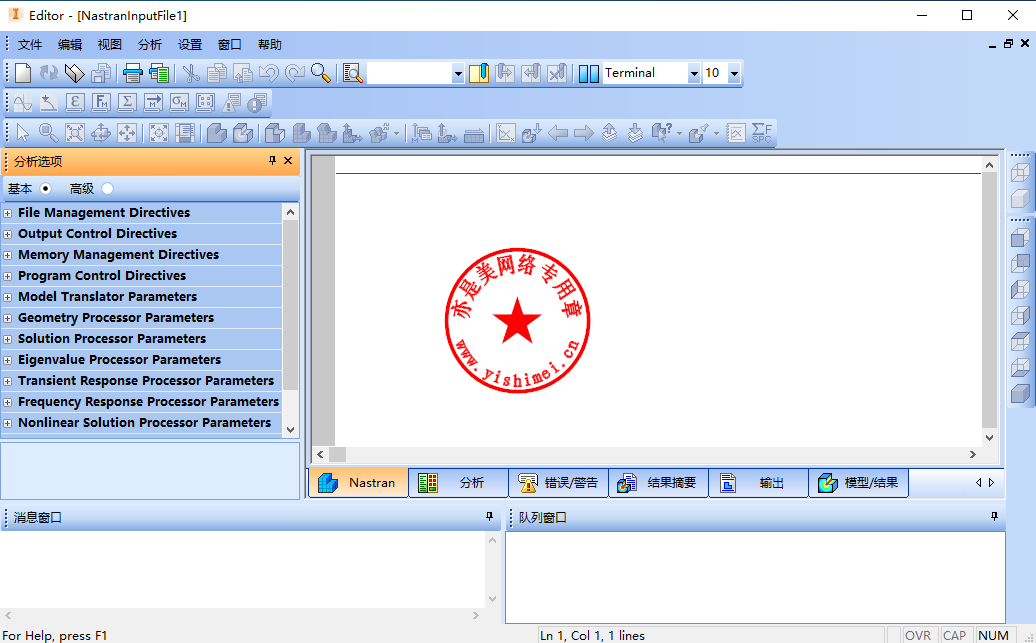This screenshot has width=1036, height=643.
Task: Switch to the Nastran tab
Action: 359,483
